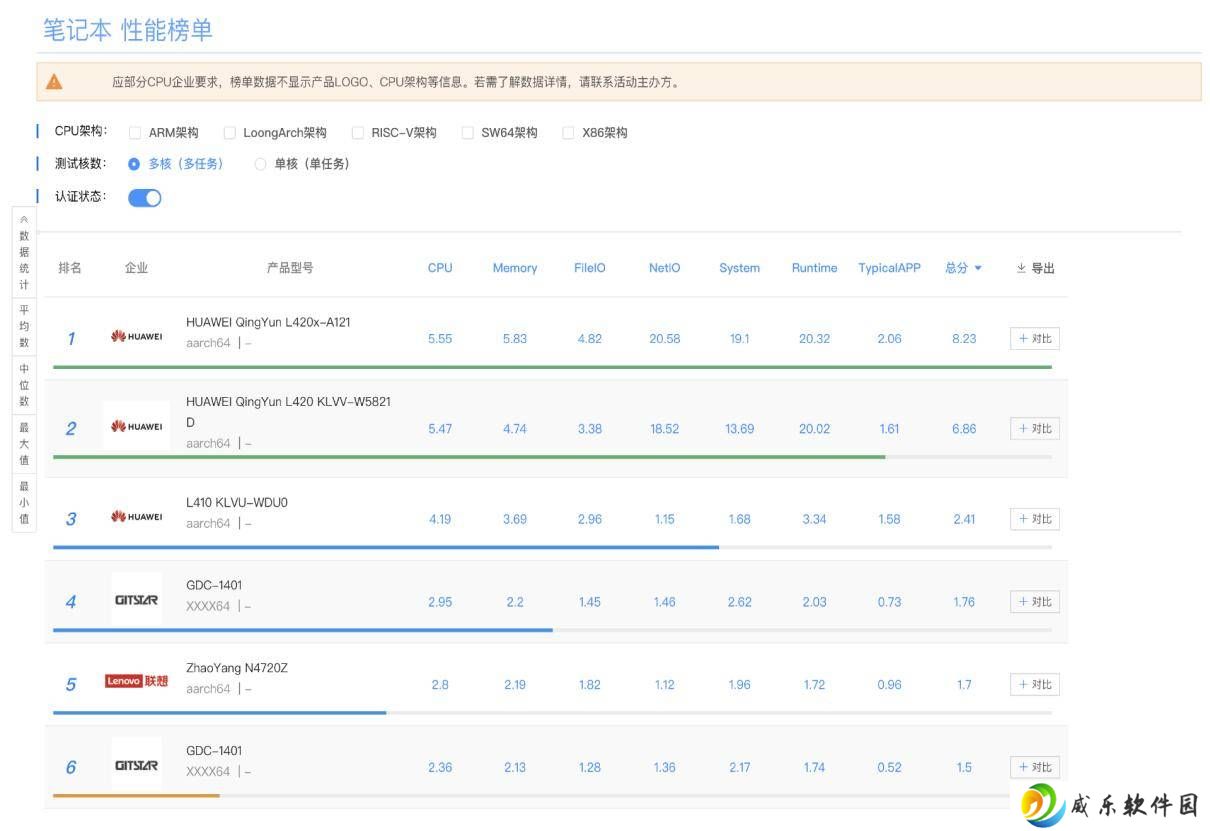This screenshot has width=1210, height=831.
Task: Click Runtime column header
Action: 814,268
